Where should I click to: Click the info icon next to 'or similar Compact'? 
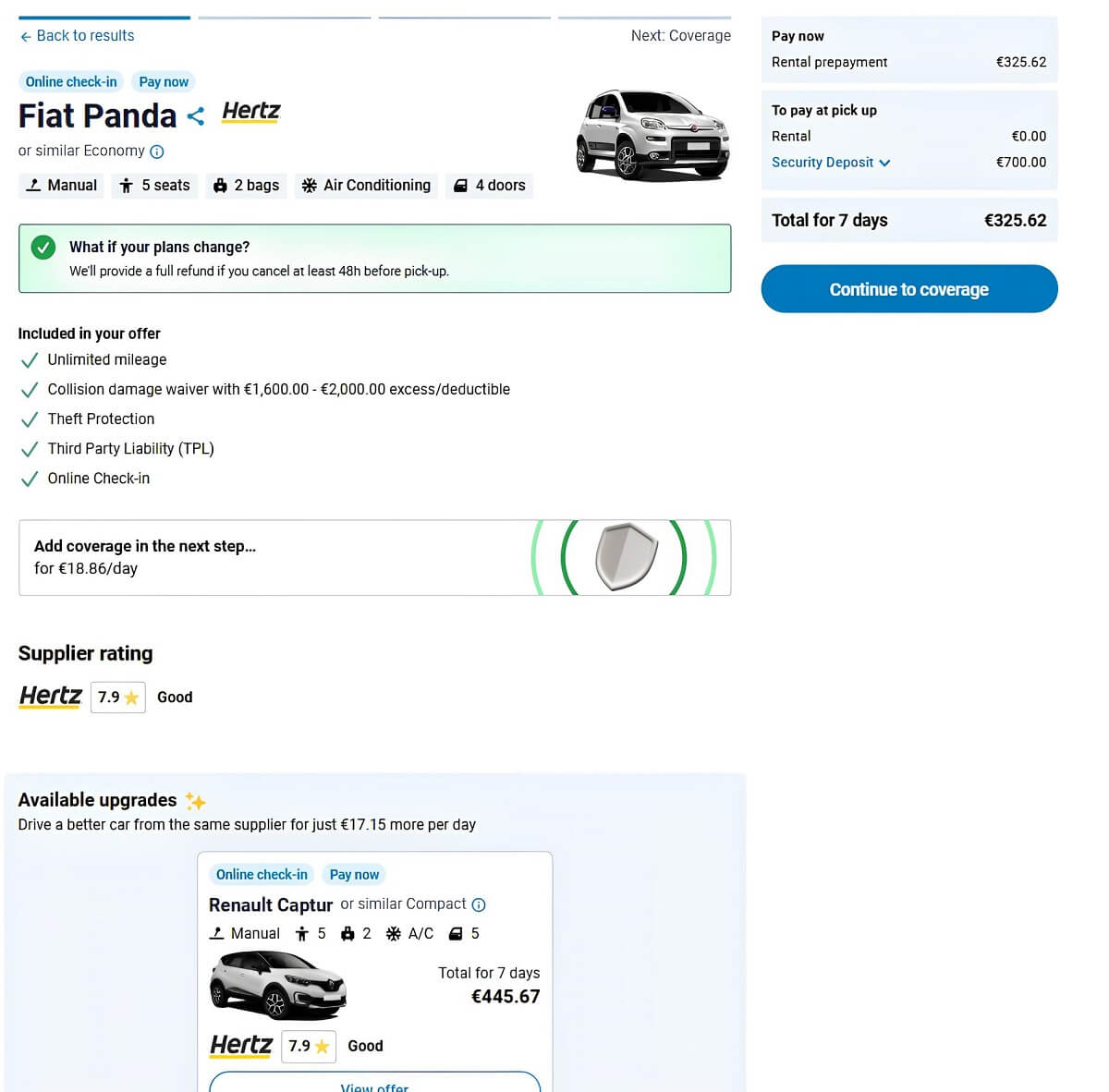(x=479, y=904)
